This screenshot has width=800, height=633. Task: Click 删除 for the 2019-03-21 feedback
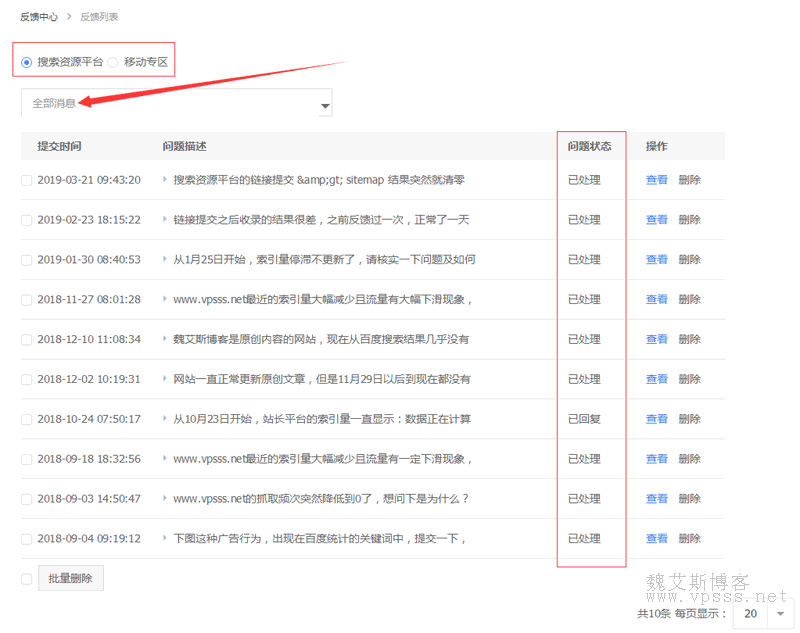689,180
